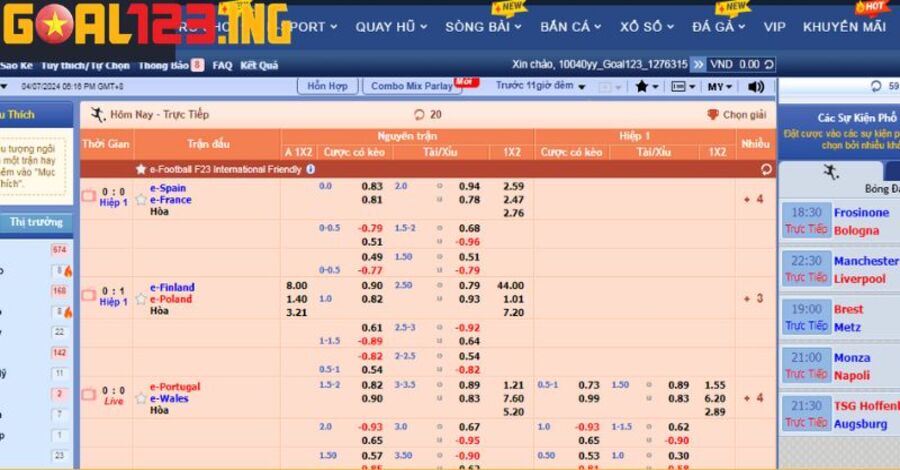Select the 168 count sport entry

60,291
